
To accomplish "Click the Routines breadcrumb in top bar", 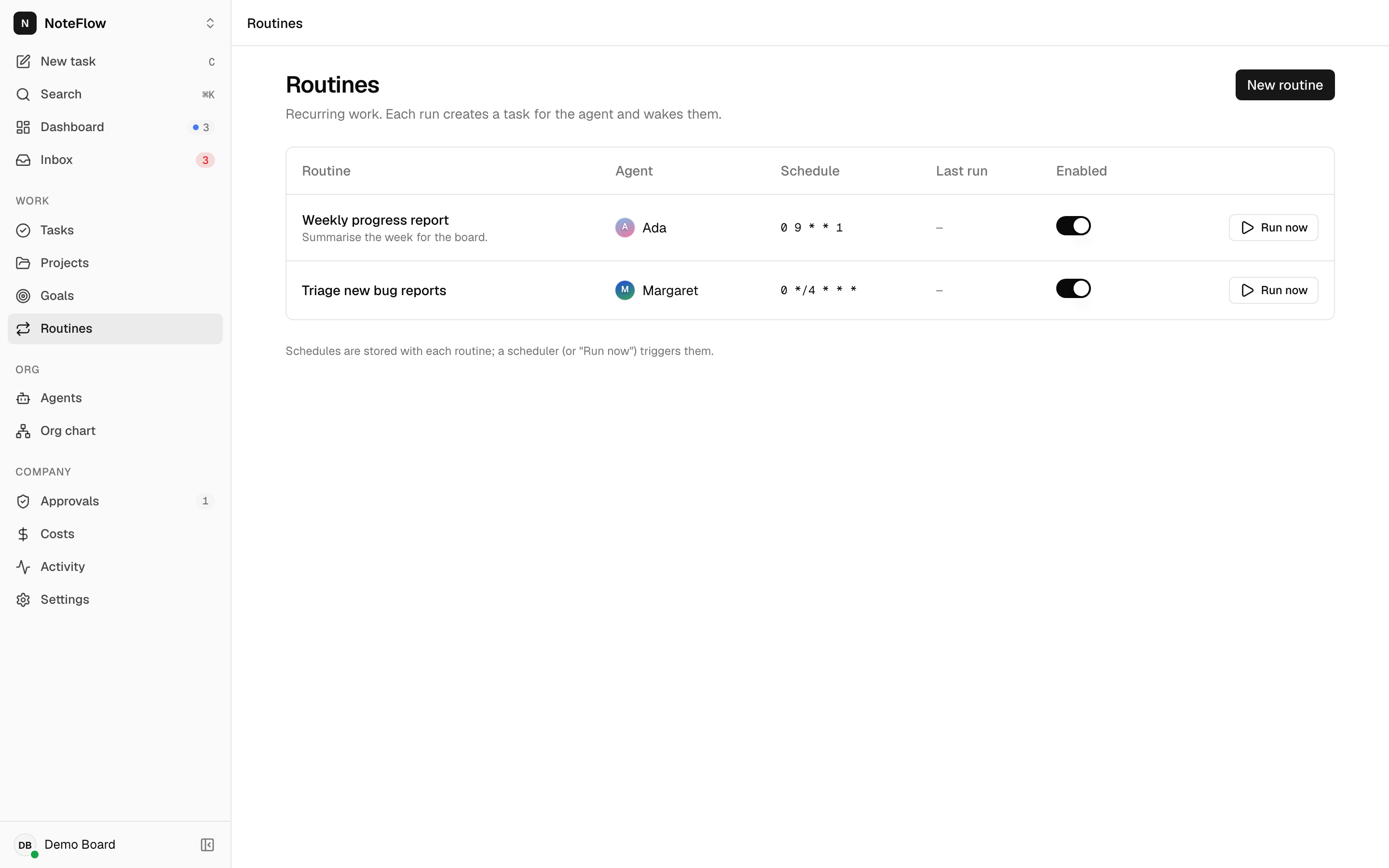I will [274, 23].
